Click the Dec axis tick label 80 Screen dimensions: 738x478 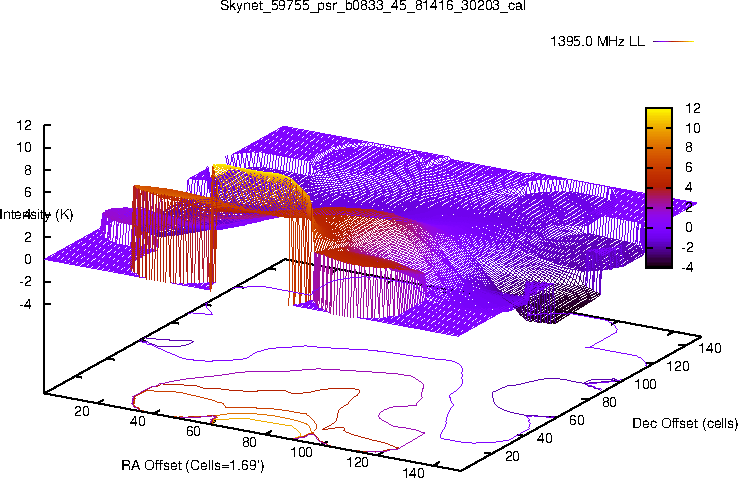point(610,402)
